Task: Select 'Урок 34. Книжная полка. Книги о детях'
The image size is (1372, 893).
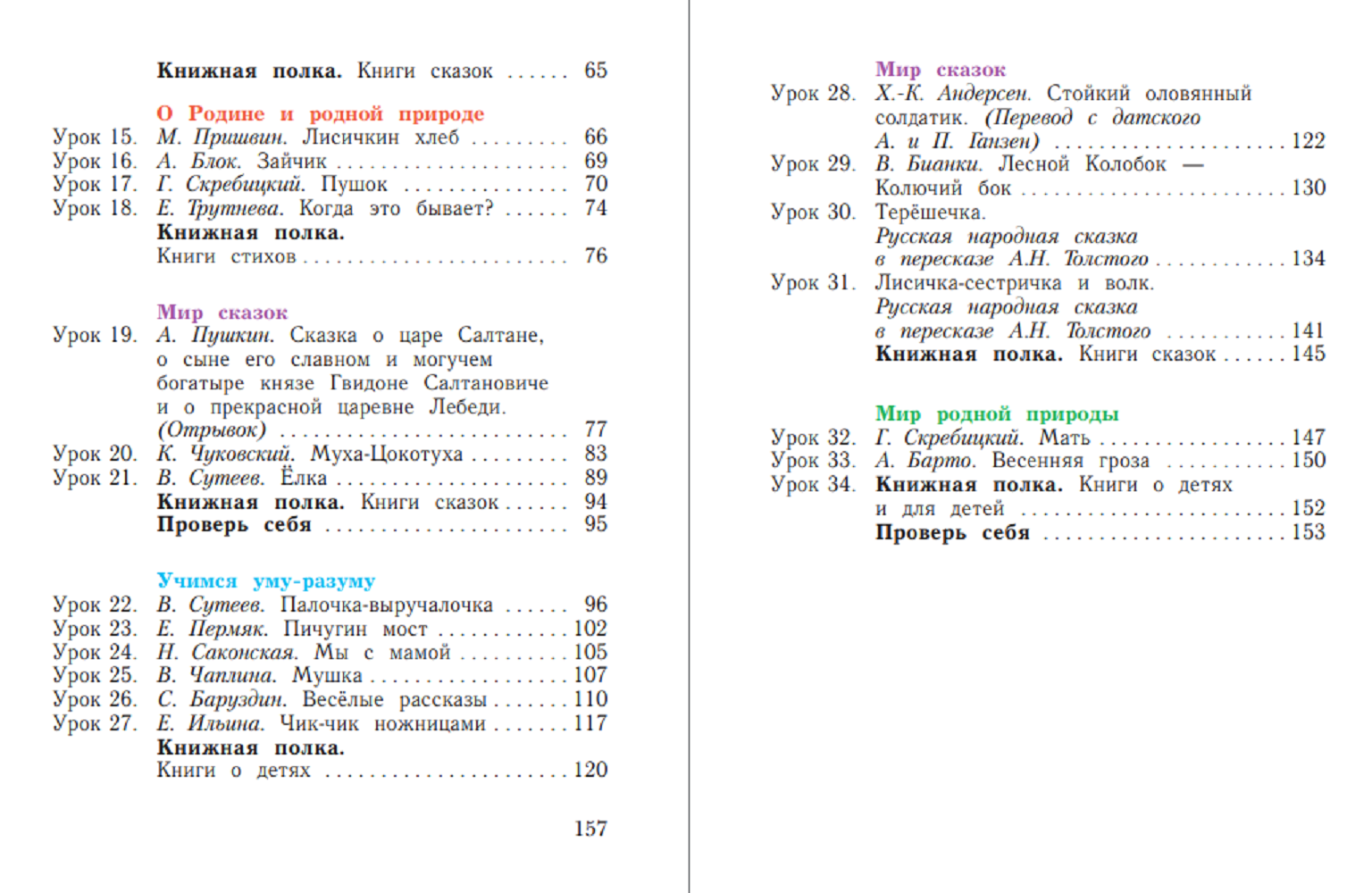Action: pos(1001,485)
